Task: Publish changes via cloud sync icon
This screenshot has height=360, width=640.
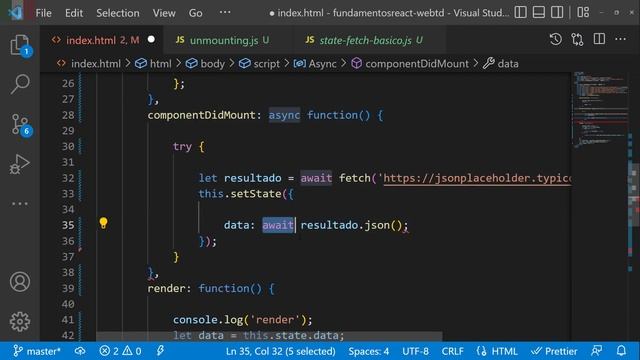Action: pyautogui.click(x=80, y=351)
